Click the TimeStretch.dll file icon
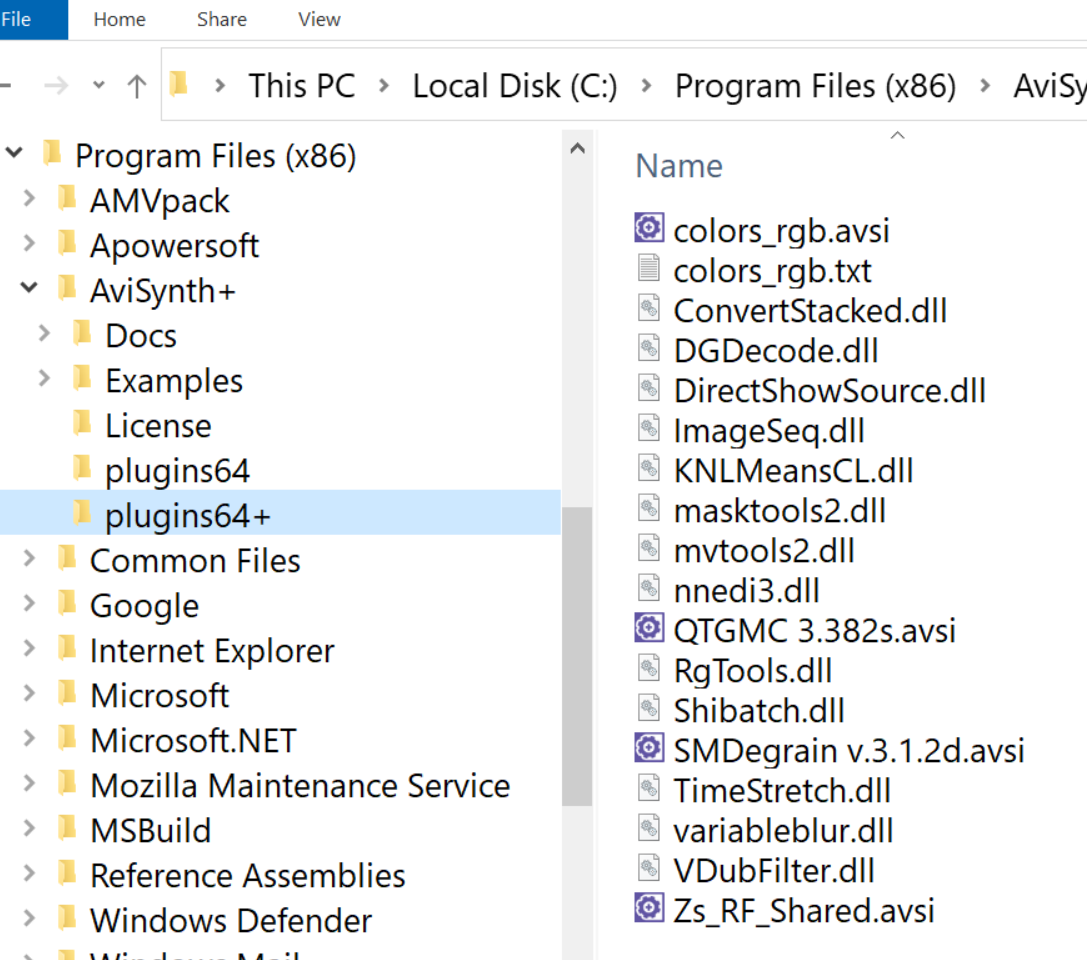Viewport: 1087px width, 960px height. (x=649, y=788)
